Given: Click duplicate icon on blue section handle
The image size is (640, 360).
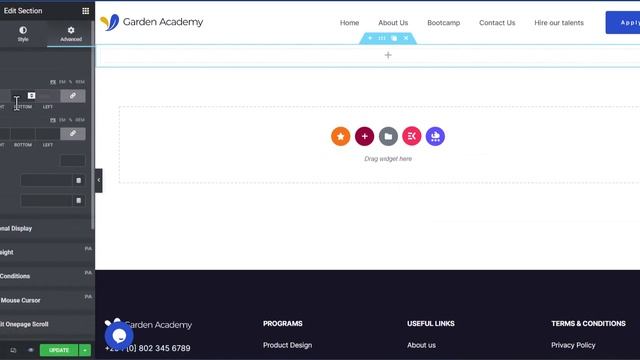Looking at the screenshot, I should click(394, 38).
